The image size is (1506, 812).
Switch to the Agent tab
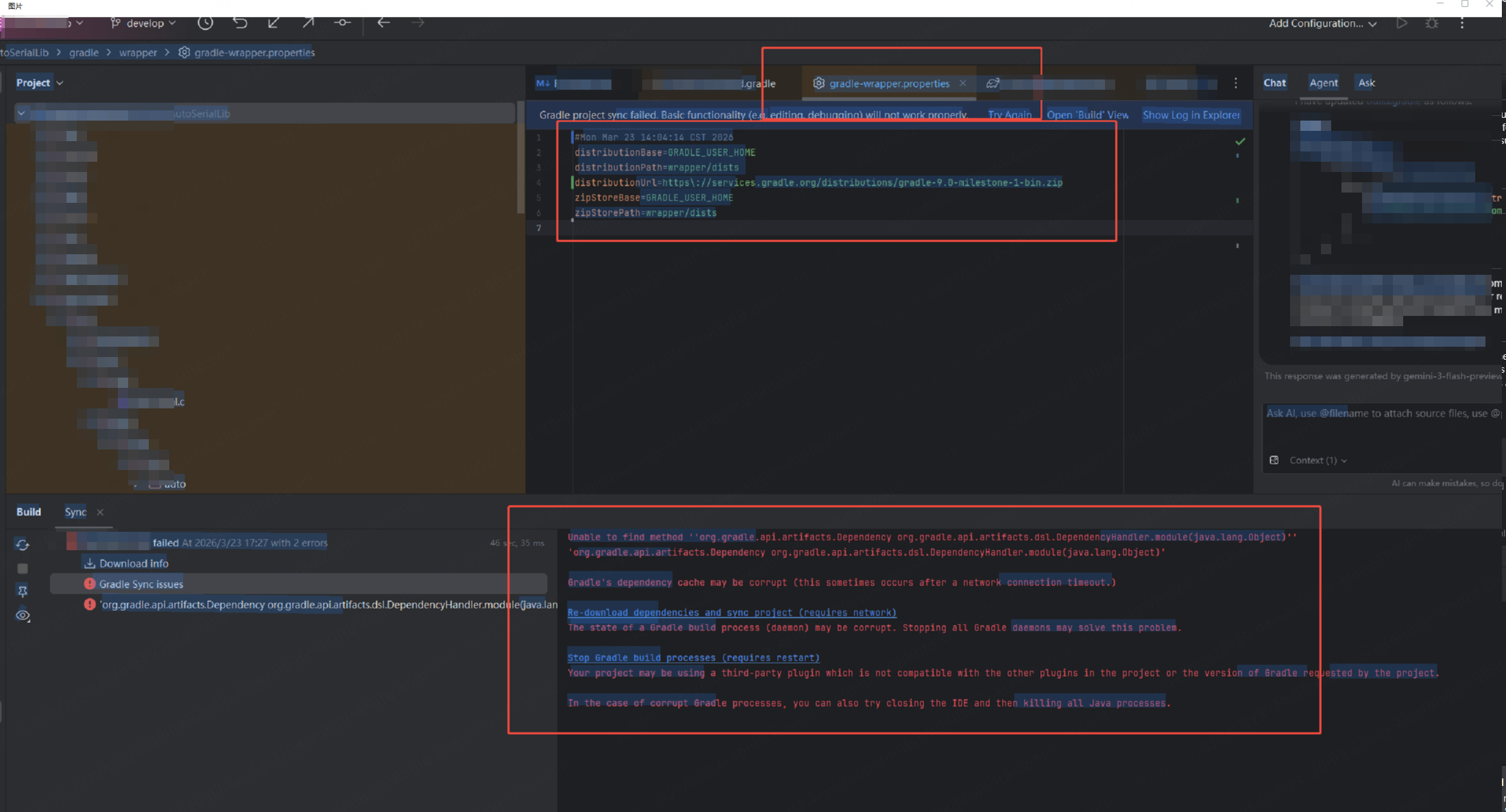(x=1323, y=82)
